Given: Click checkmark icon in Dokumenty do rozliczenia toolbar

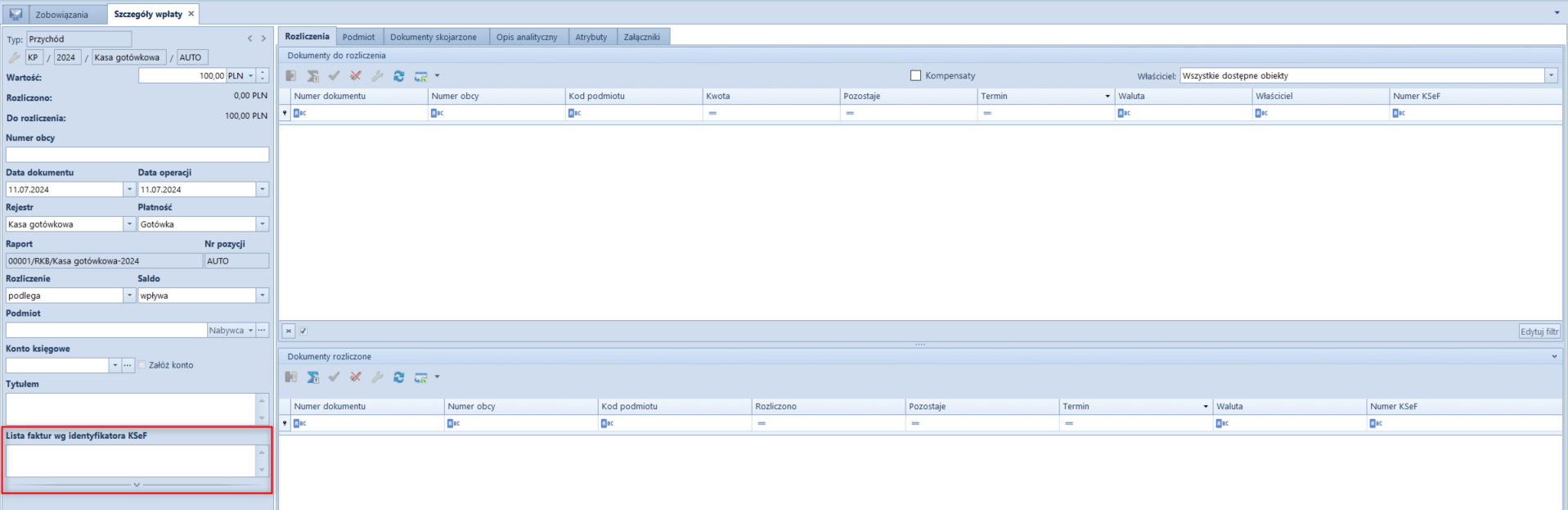Looking at the screenshot, I should coord(334,76).
